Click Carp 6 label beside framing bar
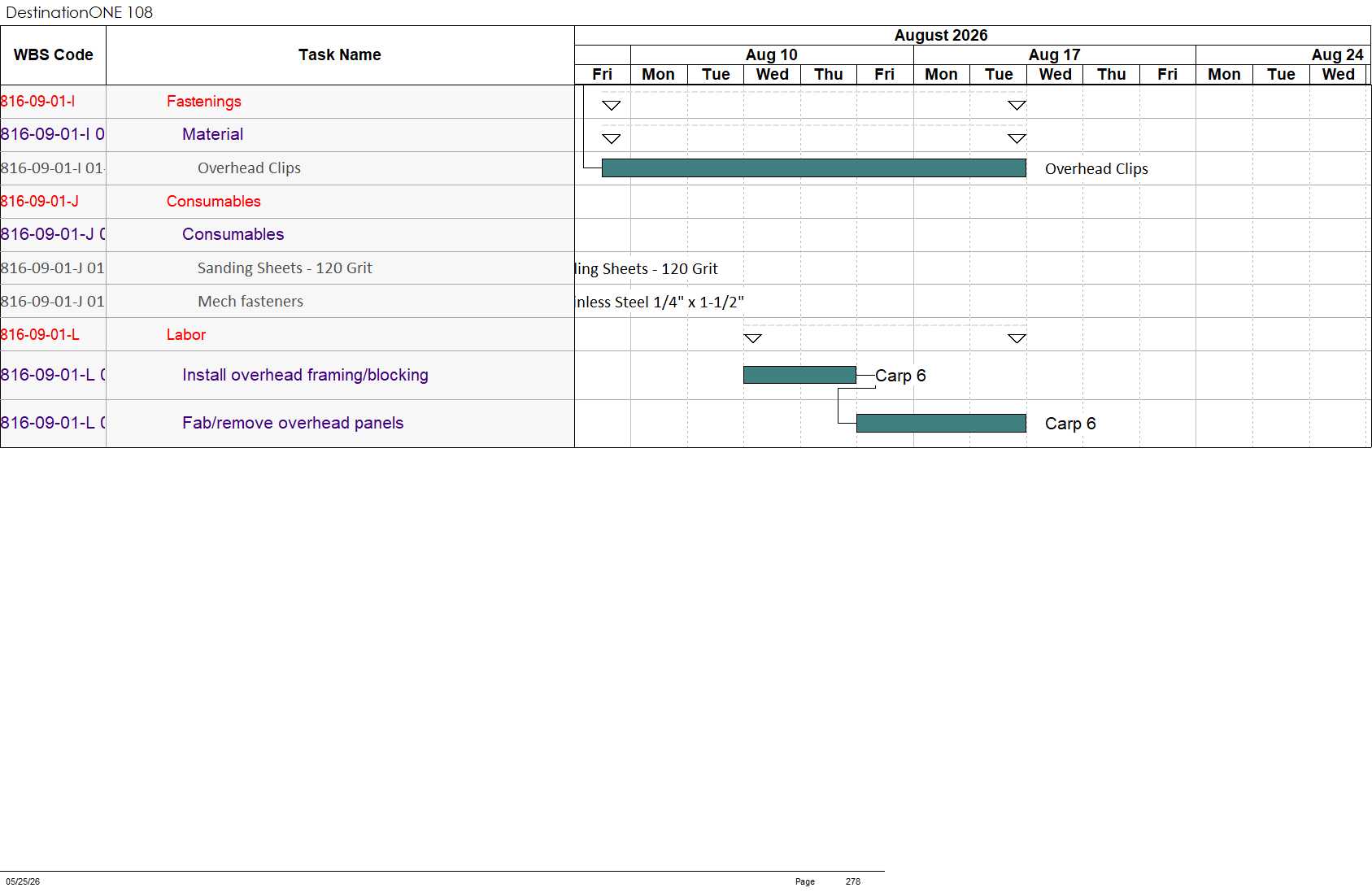This screenshot has height=892, width=1372. click(x=900, y=376)
